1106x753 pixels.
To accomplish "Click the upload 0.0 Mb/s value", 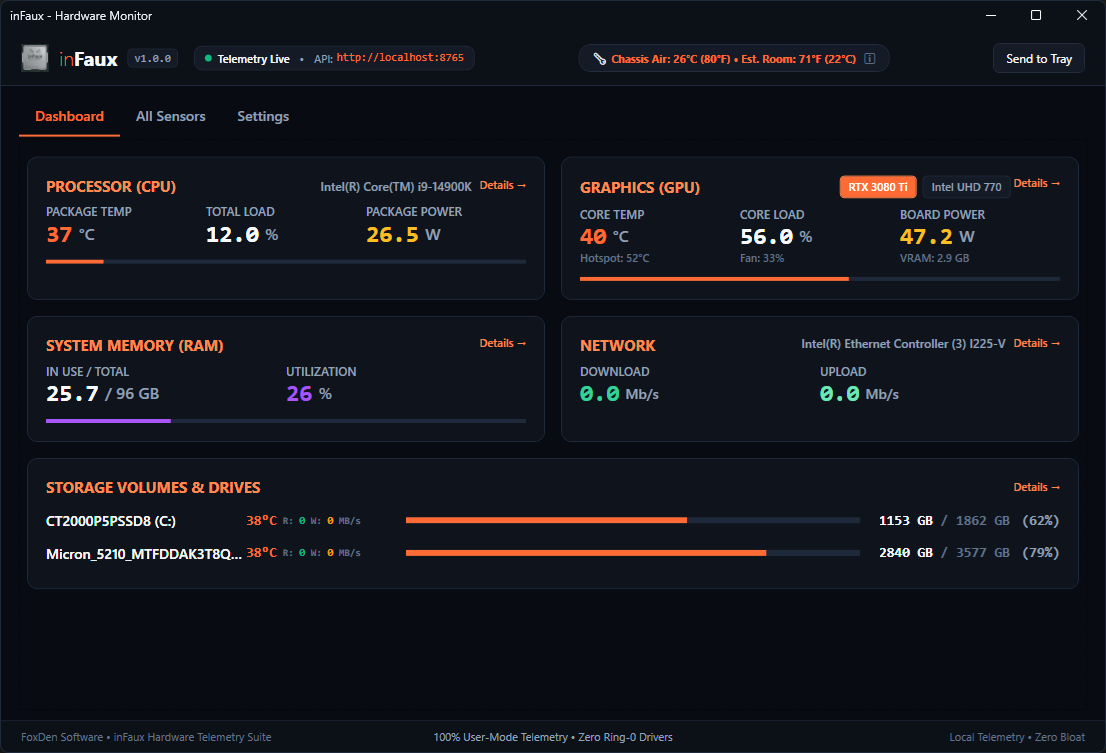I will tap(859, 394).
